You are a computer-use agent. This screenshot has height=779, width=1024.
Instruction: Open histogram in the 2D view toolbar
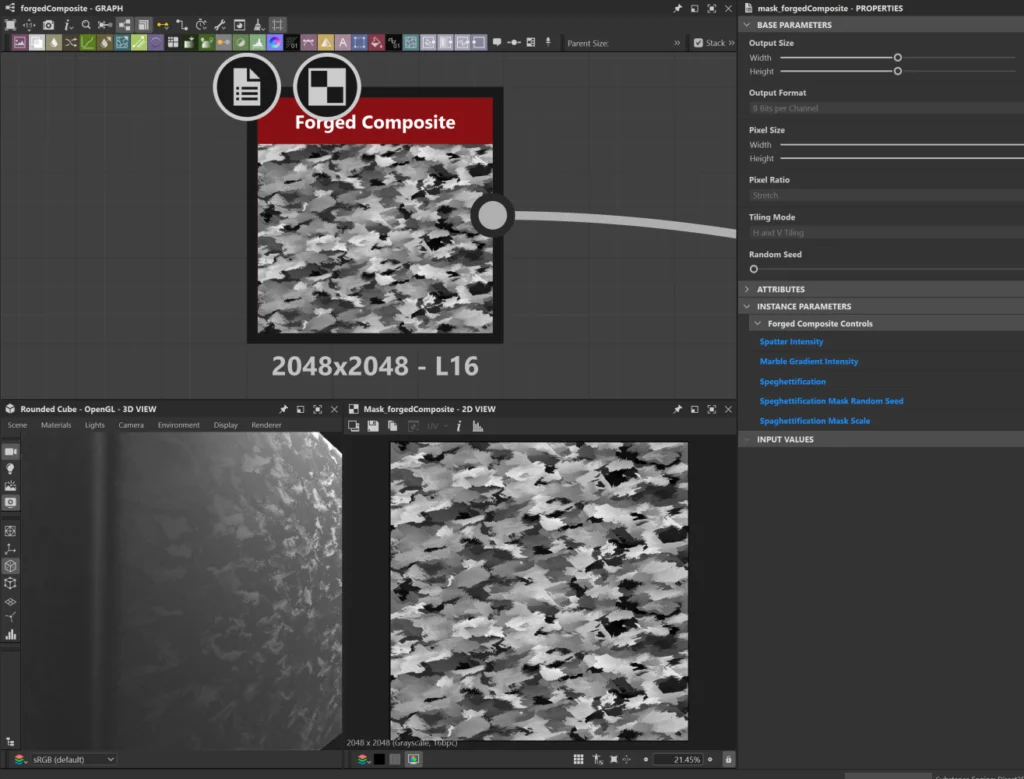(478, 426)
